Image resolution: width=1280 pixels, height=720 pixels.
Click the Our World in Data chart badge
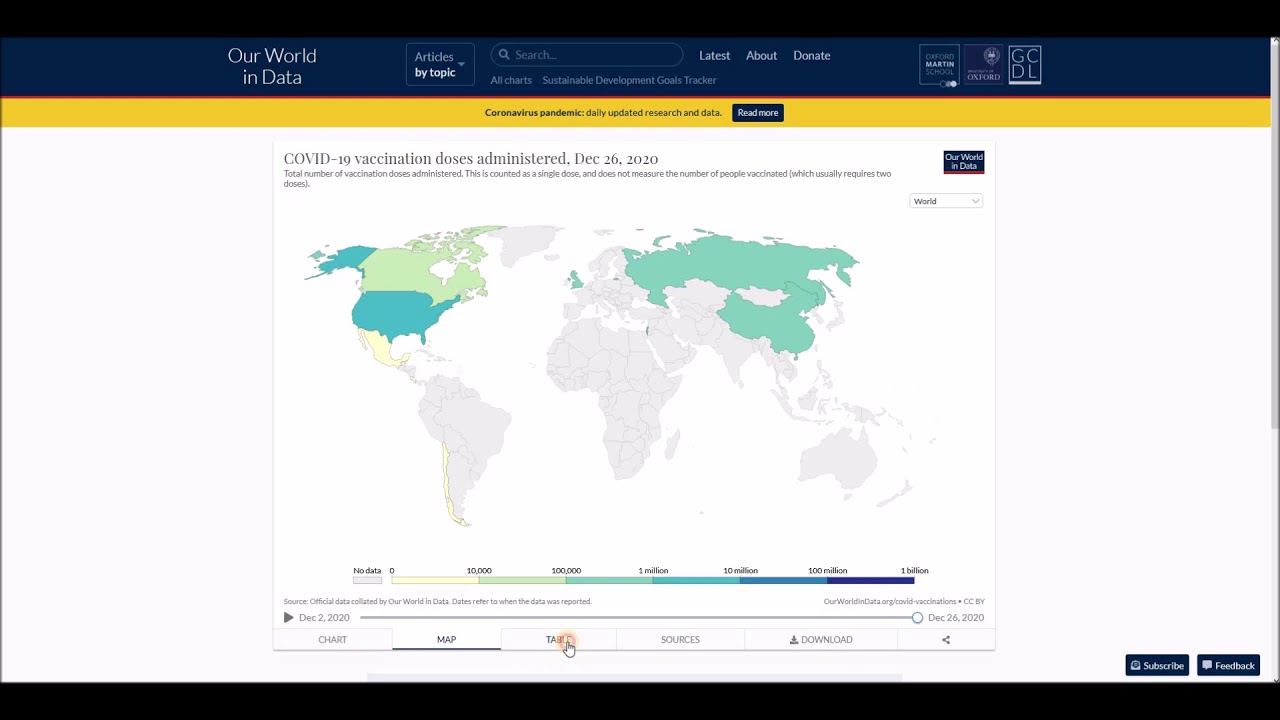point(963,162)
